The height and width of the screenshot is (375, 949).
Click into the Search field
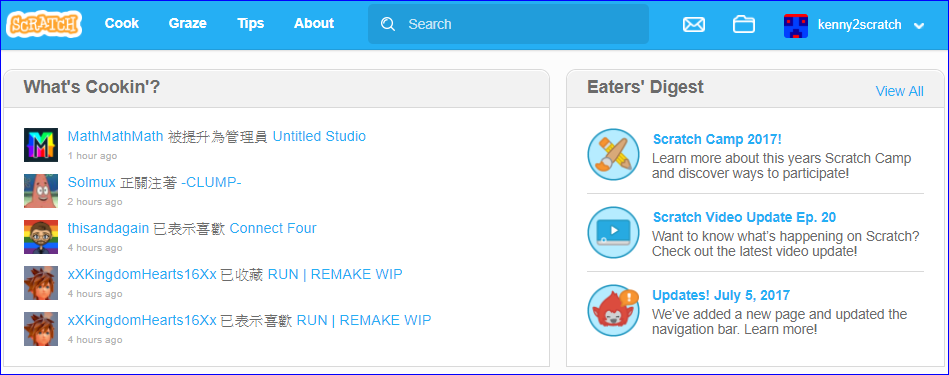(508, 24)
